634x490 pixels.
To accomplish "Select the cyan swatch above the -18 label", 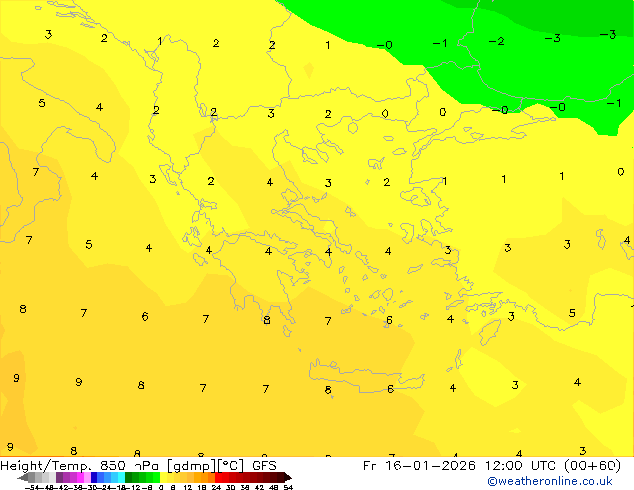I will point(121,478).
